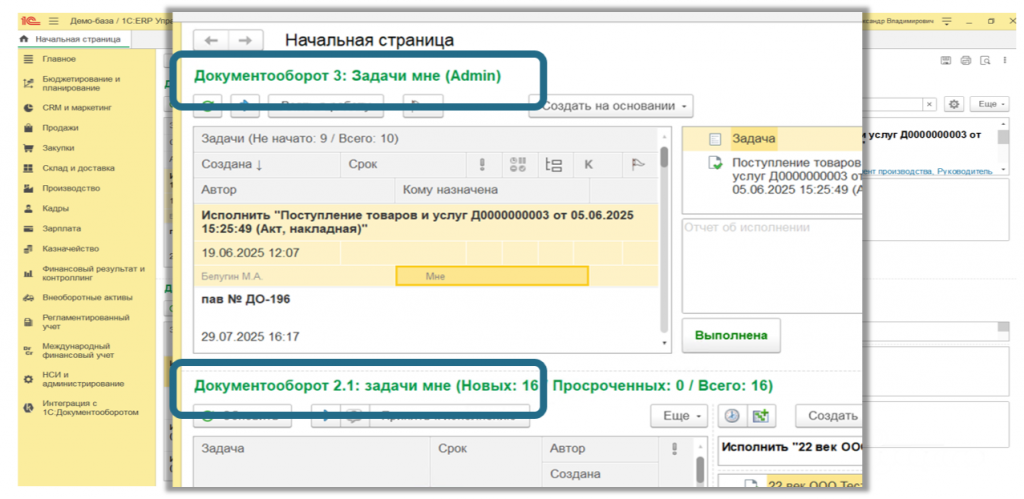Click the green plus icon button beside Создать
The width and height of the screenshot is (1024, 499).
click(760, 415)
